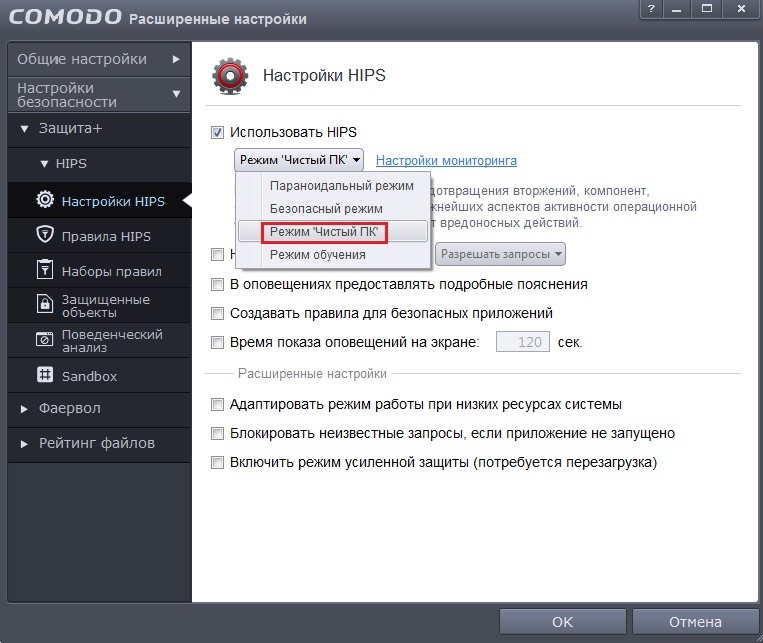Viewport: 763px width, 643px height.
Task: Open the Разрешать запросы dropdown
Action: (x=500, y=254)
